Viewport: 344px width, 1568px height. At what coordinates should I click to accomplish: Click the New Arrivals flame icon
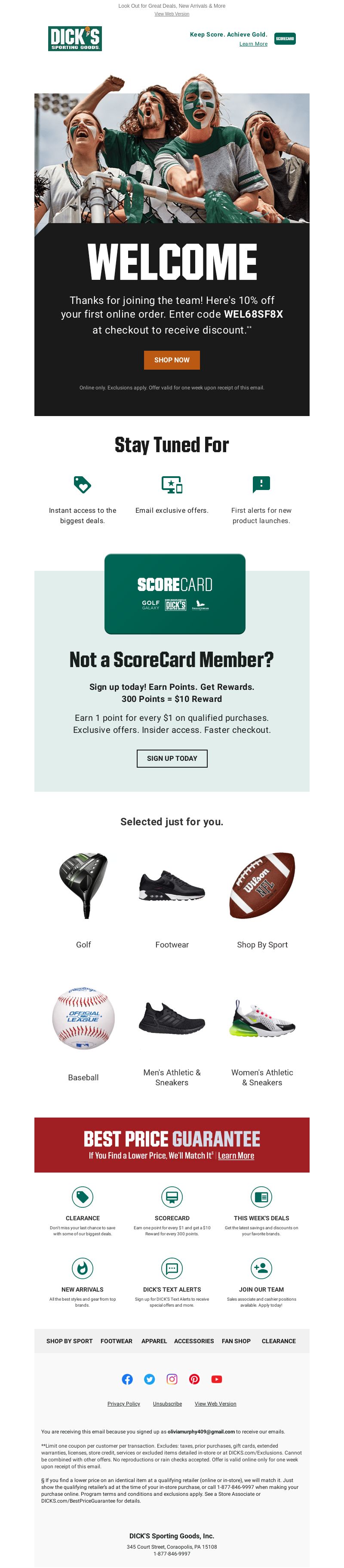(82, 1268)
